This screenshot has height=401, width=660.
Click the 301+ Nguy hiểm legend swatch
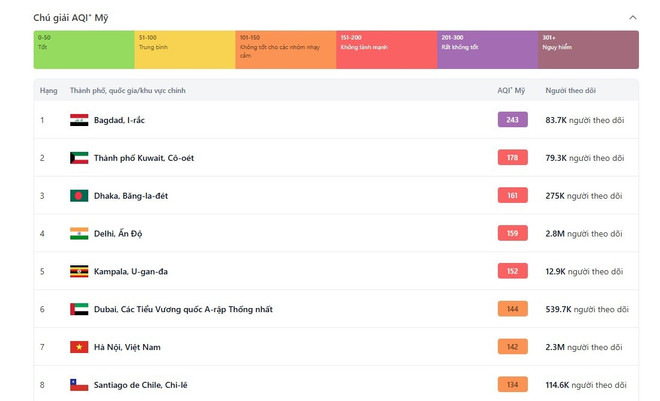click(588, 49)
